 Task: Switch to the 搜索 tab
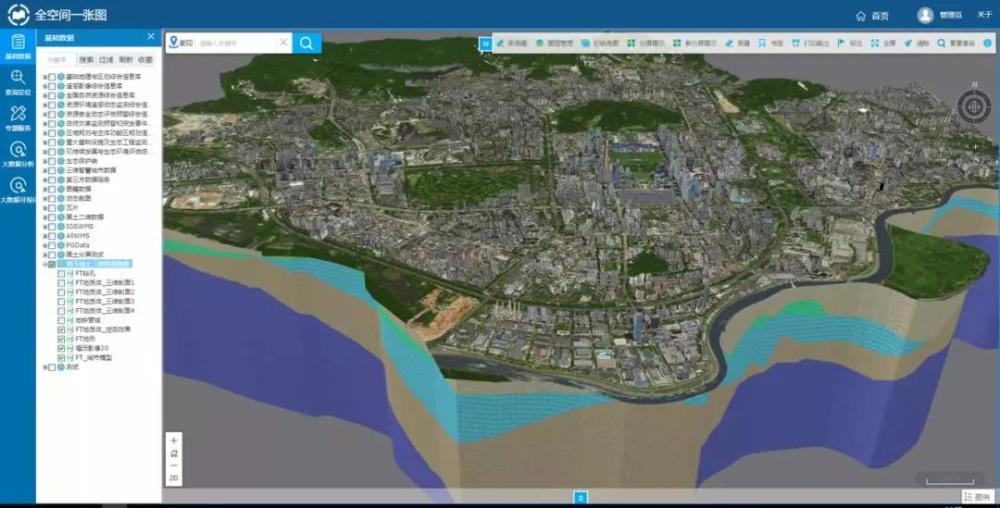86,59
